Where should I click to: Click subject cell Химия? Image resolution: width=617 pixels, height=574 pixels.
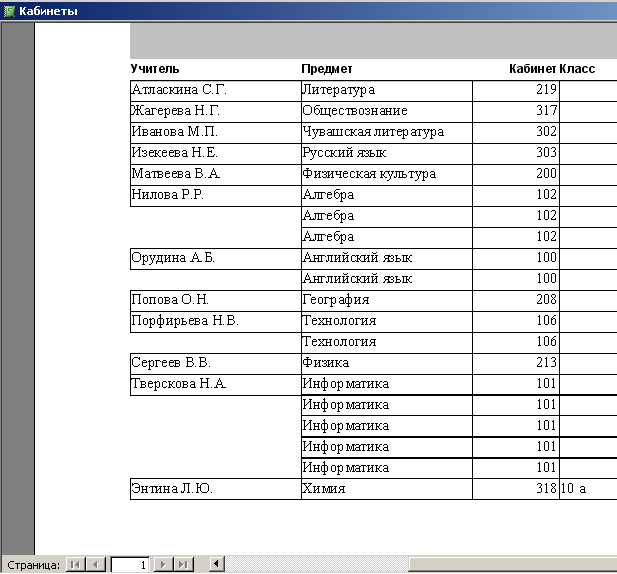(387, 489)
